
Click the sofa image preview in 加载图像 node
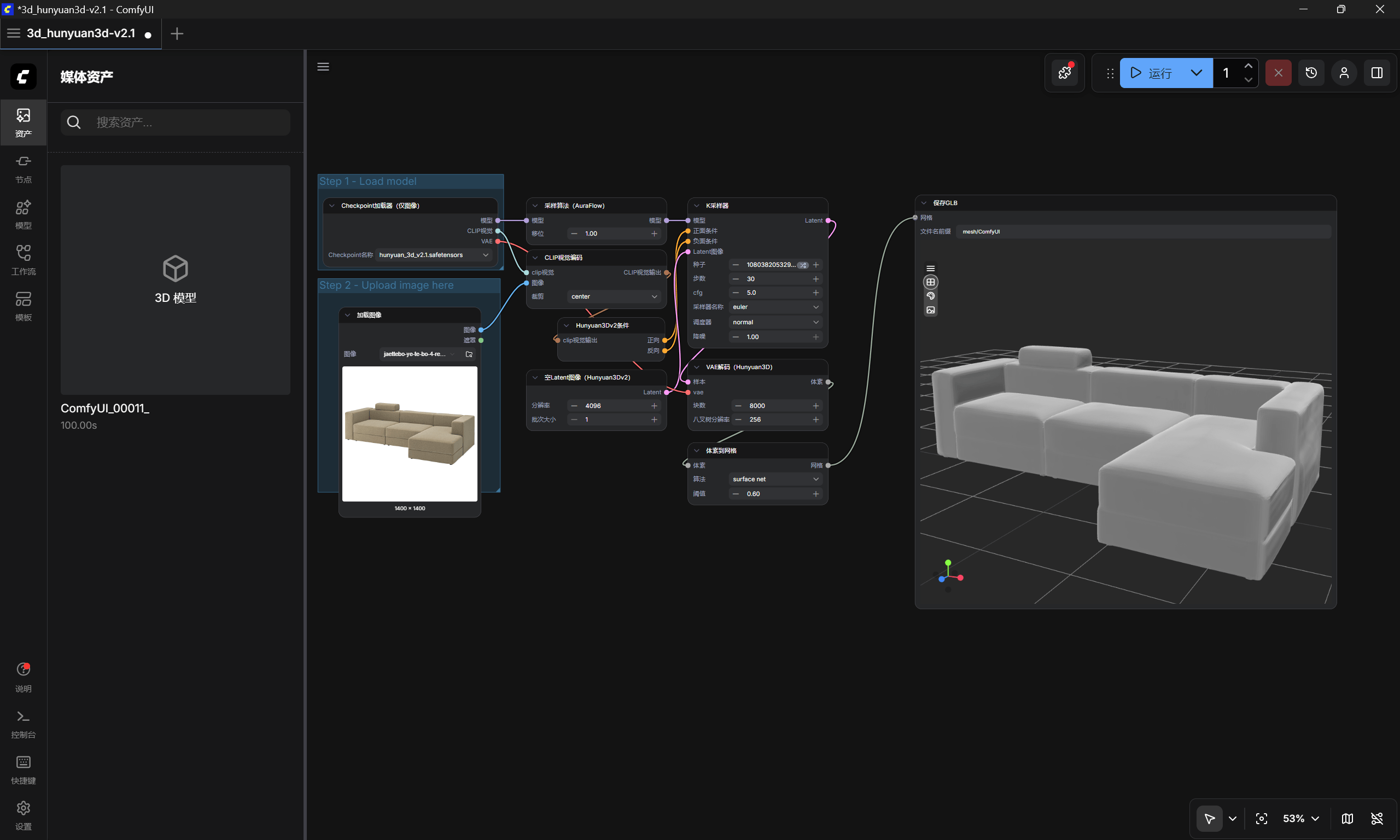pyautogui.click(x=410, y=434)
